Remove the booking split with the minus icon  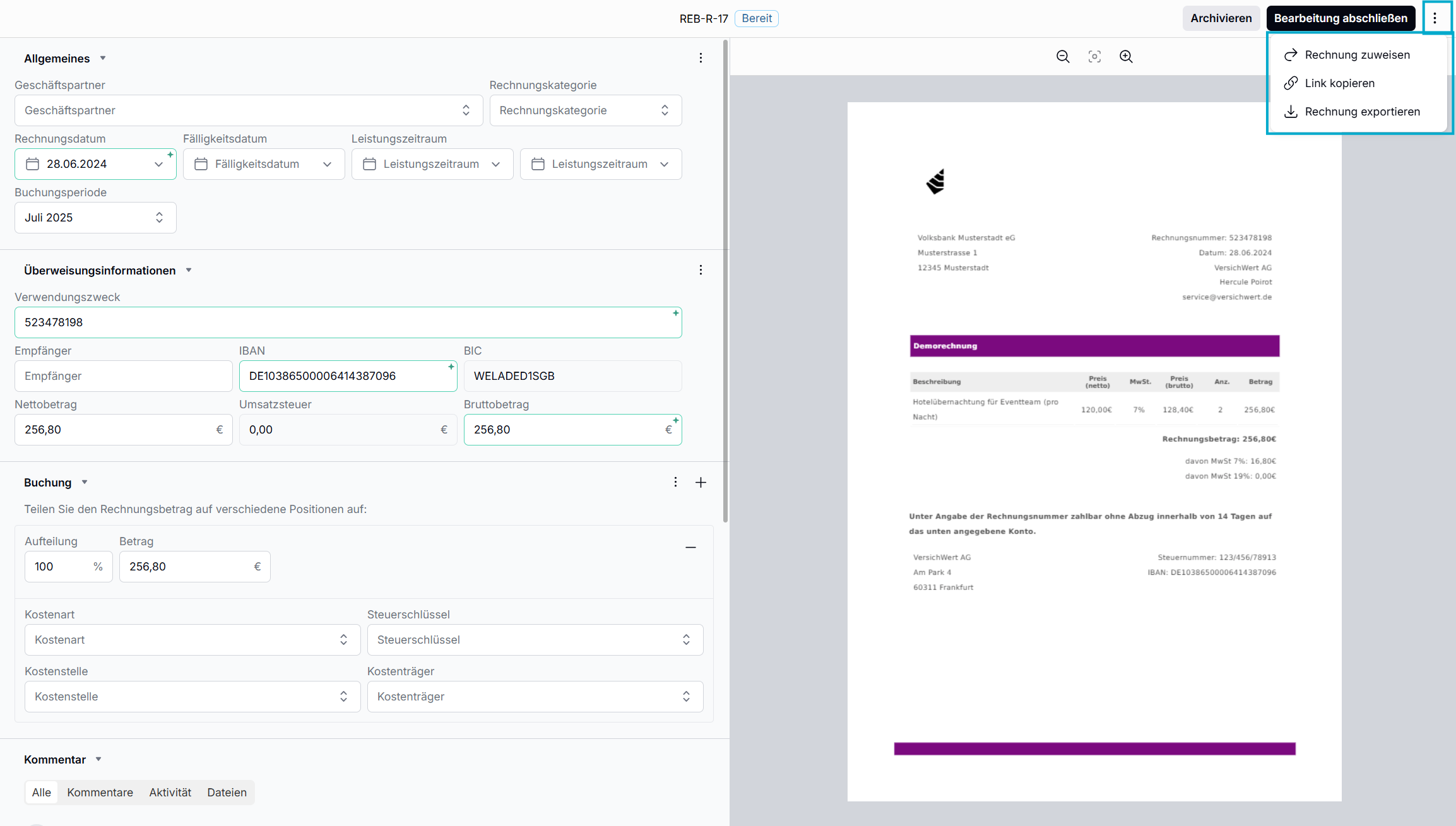[690, 548]
